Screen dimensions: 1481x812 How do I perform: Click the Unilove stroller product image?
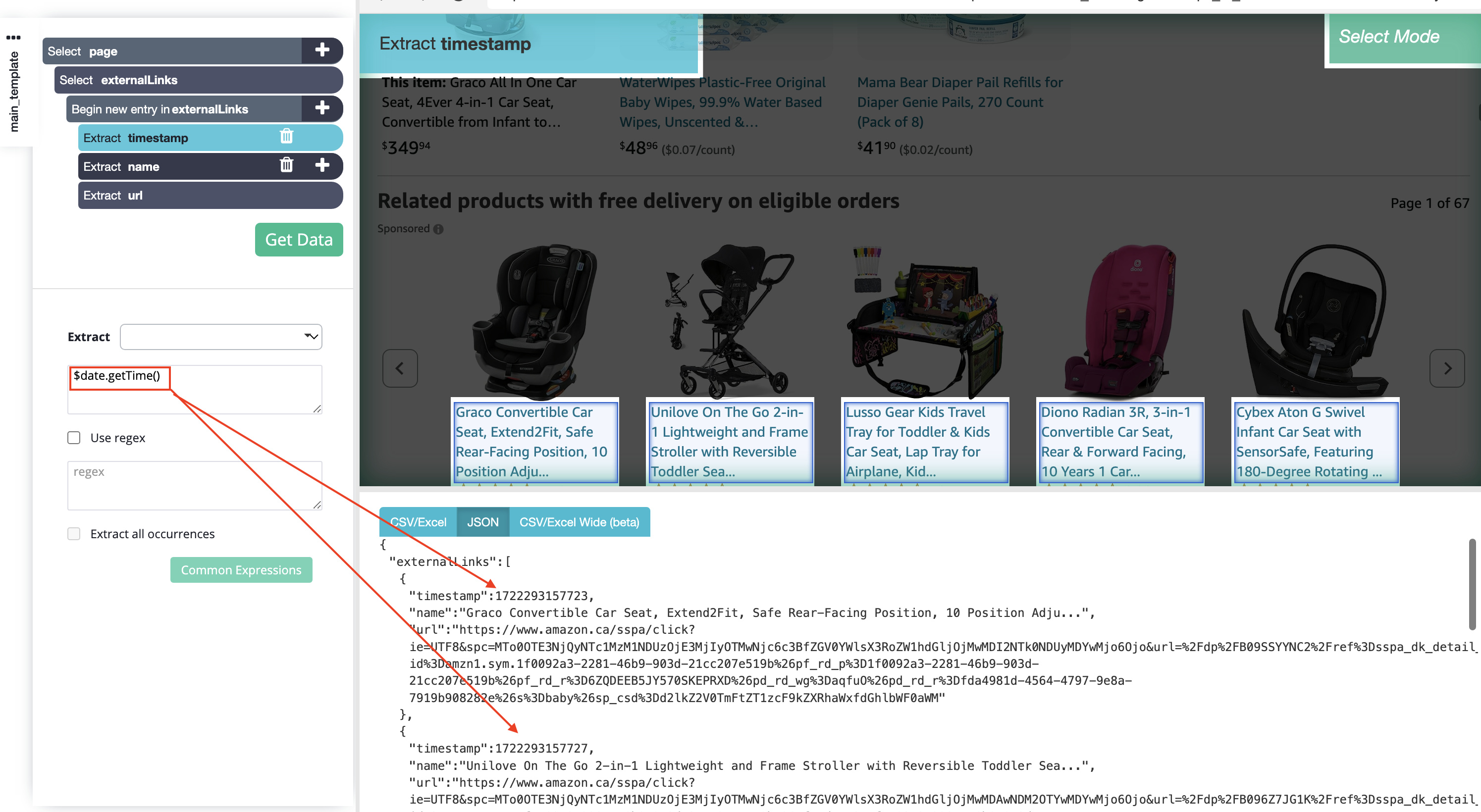tap(729, 321)
